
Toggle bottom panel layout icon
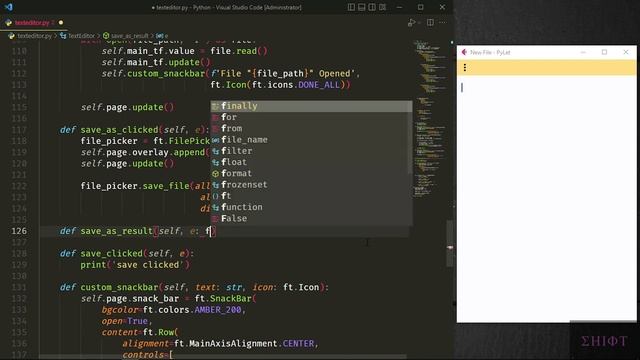[x=362, y=7]
